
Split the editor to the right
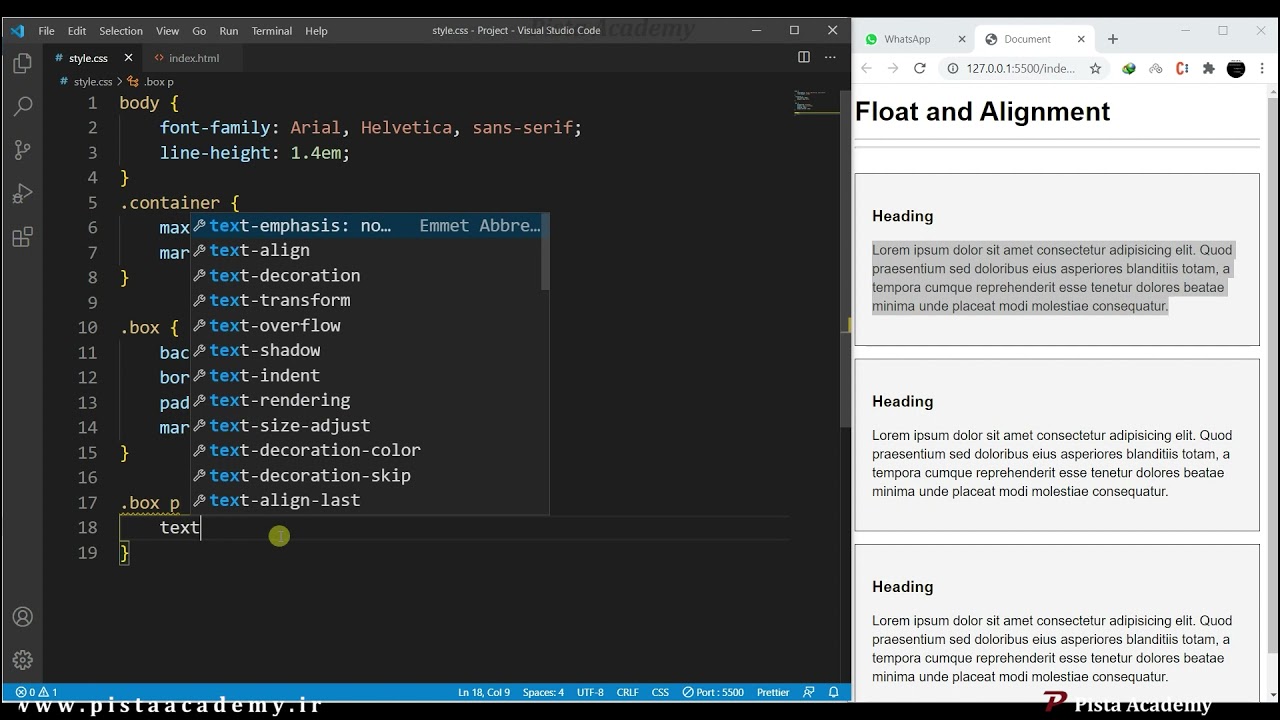(x=803, y=58)
